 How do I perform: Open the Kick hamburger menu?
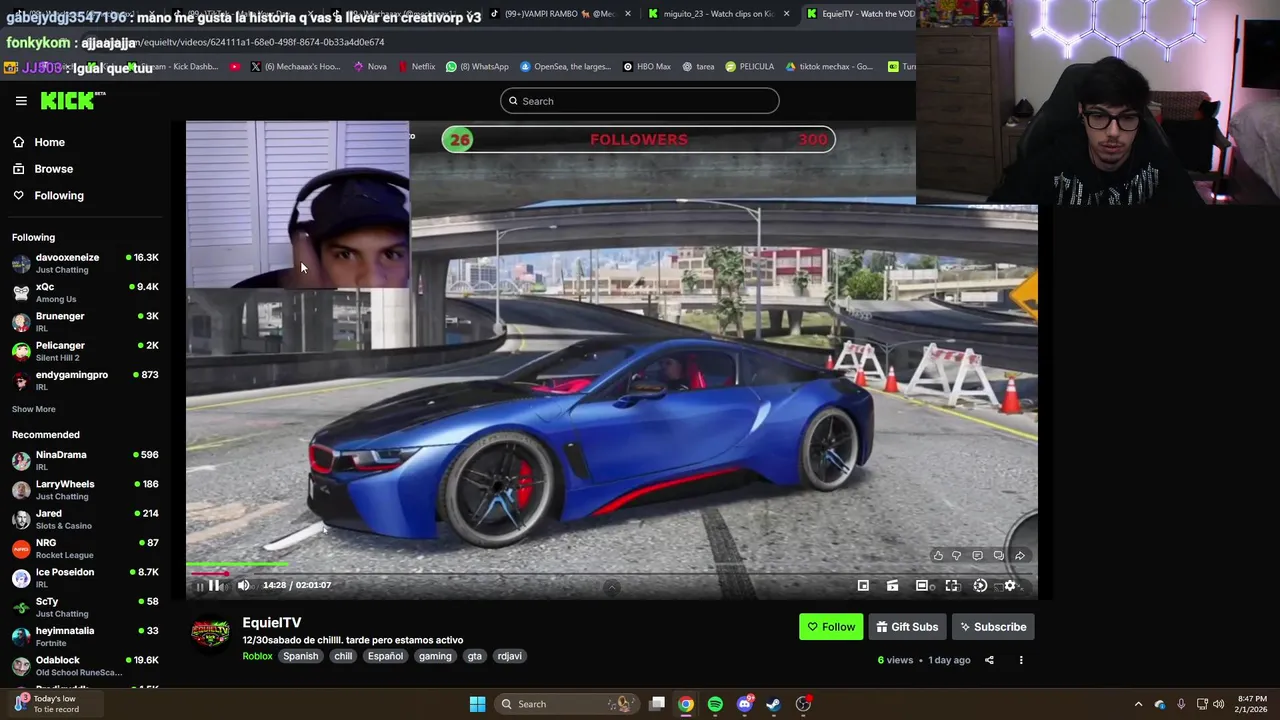point(21,100)
